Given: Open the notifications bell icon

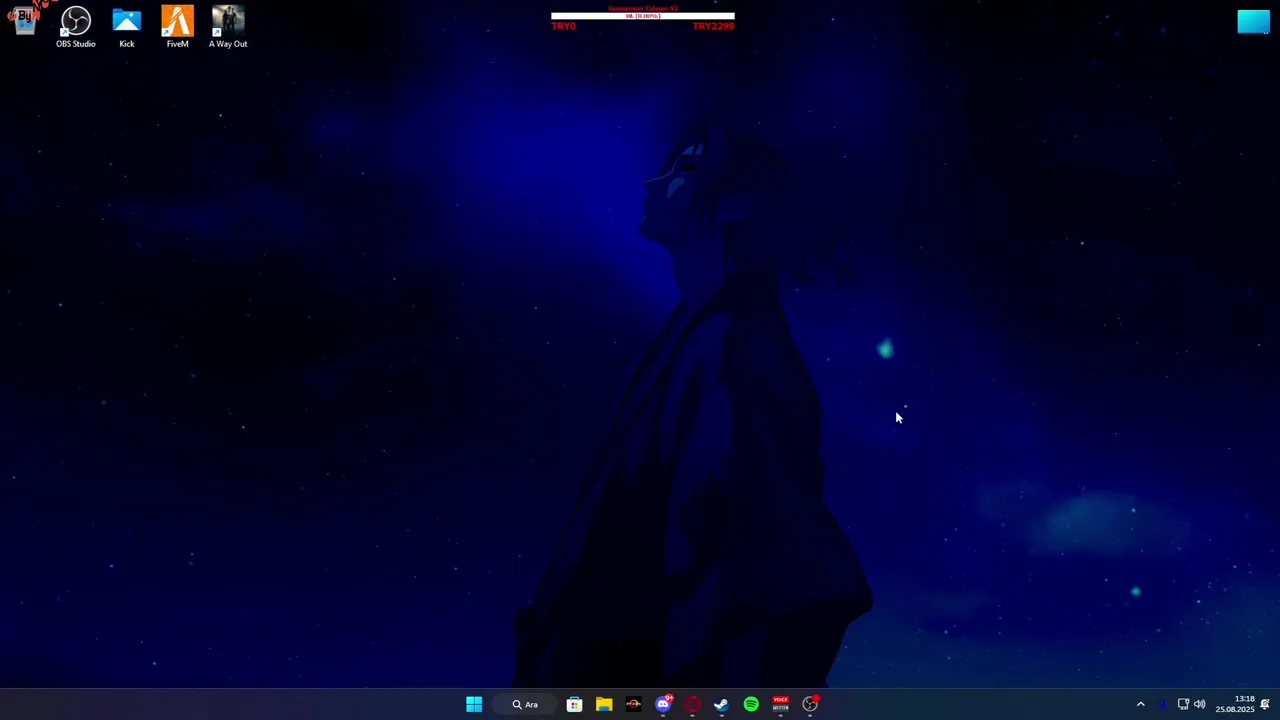Looking at the screenshot, I should [x=1265, y=704].
